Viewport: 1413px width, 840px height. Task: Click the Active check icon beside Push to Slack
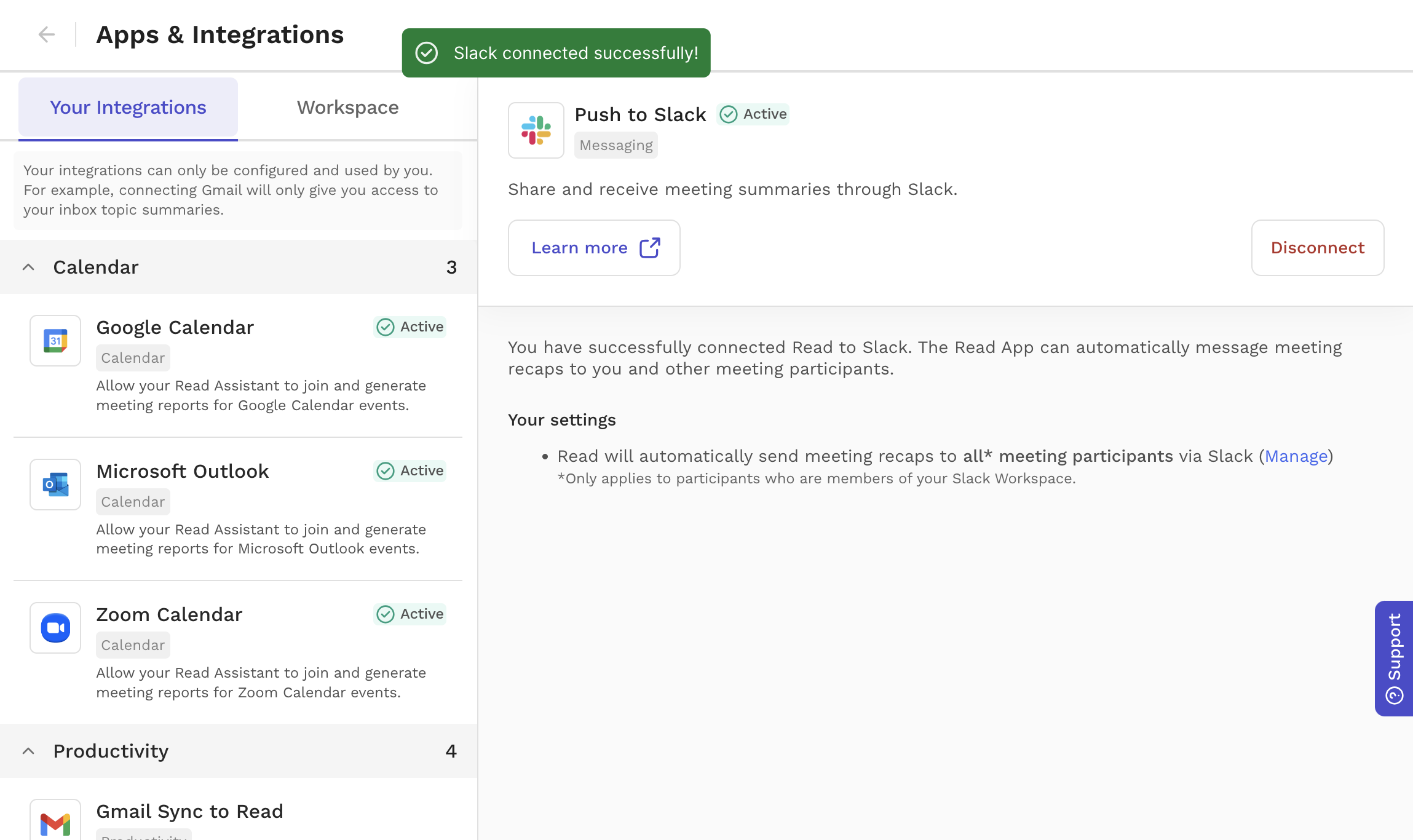(x=729, y=114)
